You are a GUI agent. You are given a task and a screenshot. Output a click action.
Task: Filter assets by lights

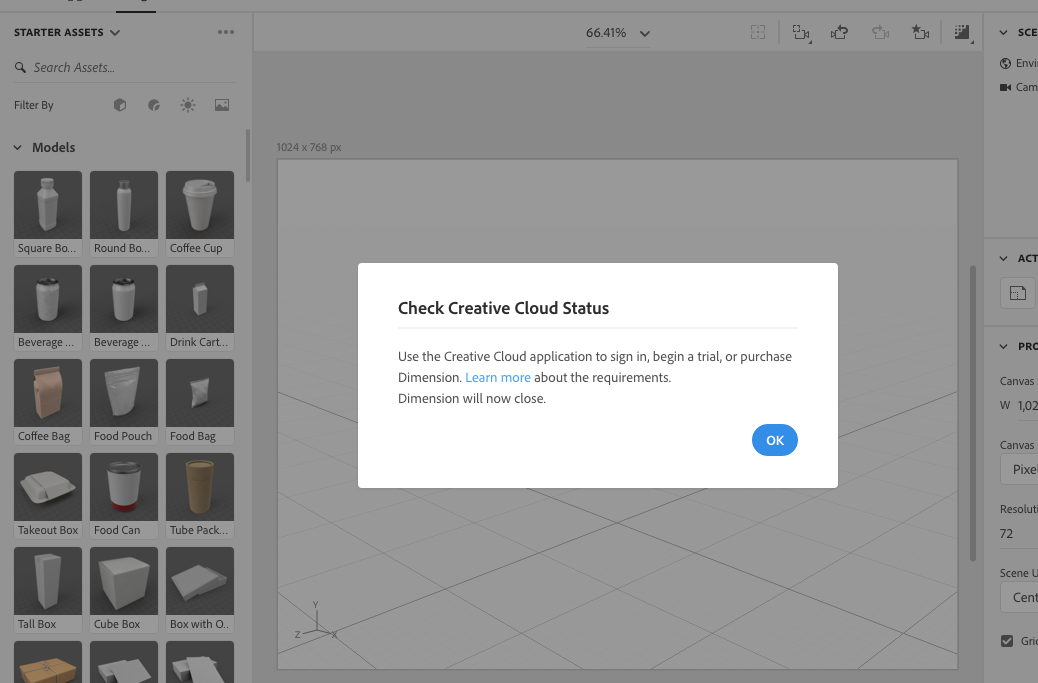pyautogui.click(x=187, y=105)
